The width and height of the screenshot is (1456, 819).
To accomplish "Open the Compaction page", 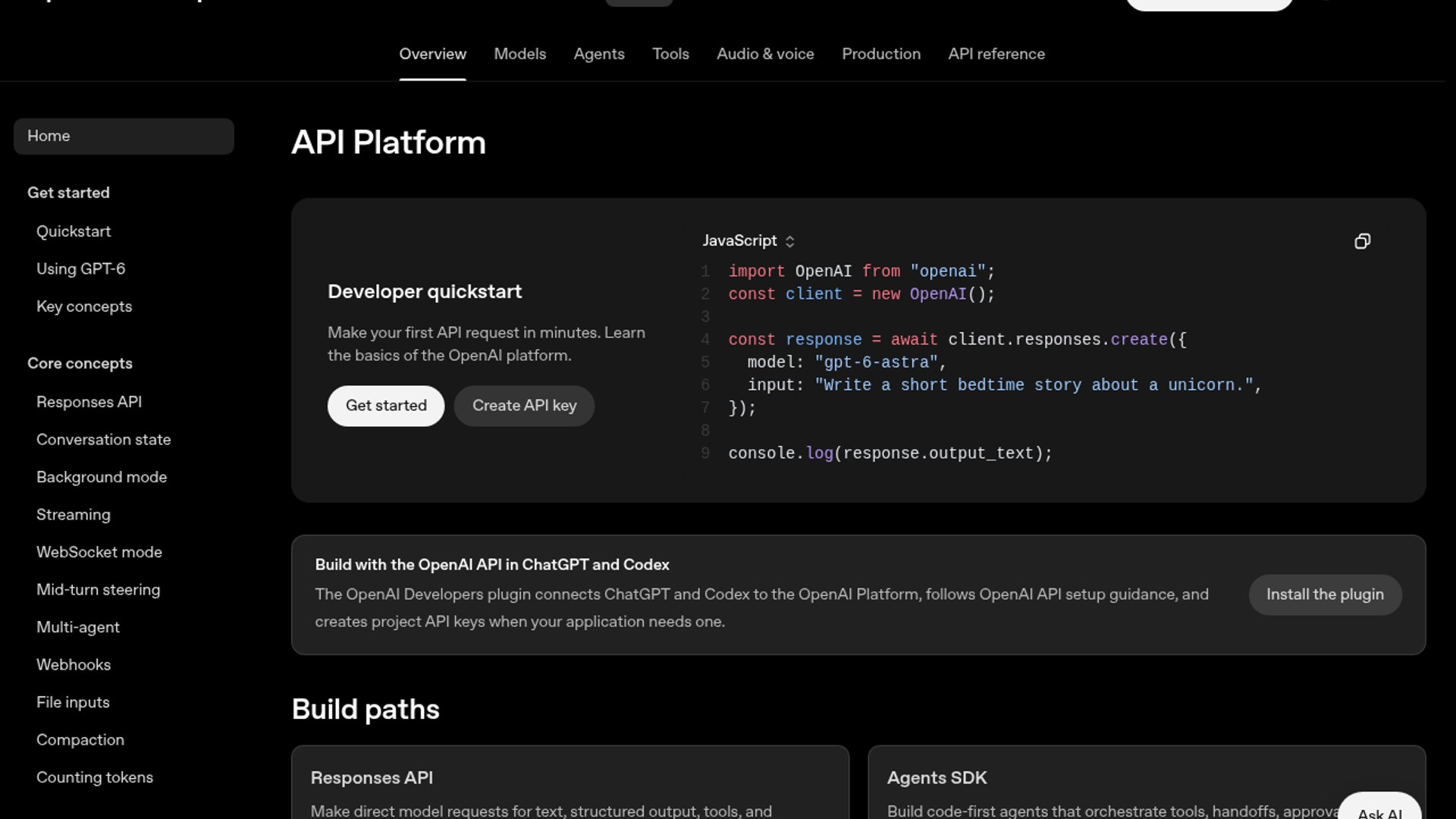I will [x=80, y=740].
